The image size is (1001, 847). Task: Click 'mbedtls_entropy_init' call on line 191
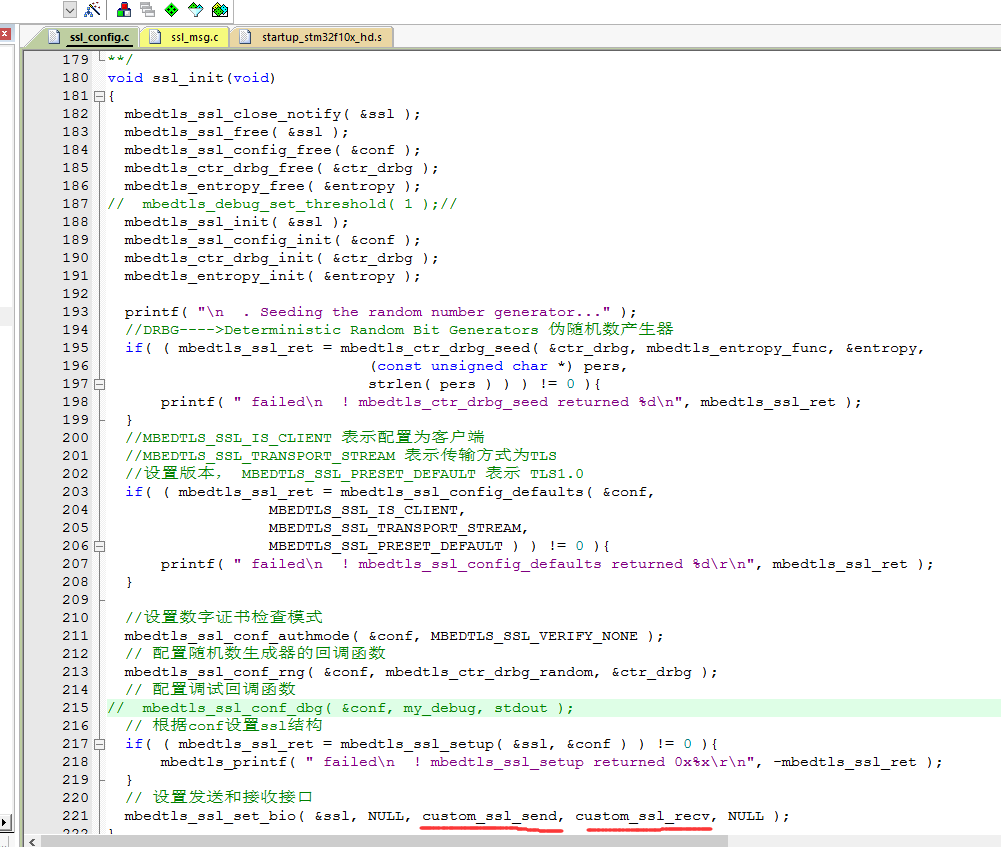(214, 276)
